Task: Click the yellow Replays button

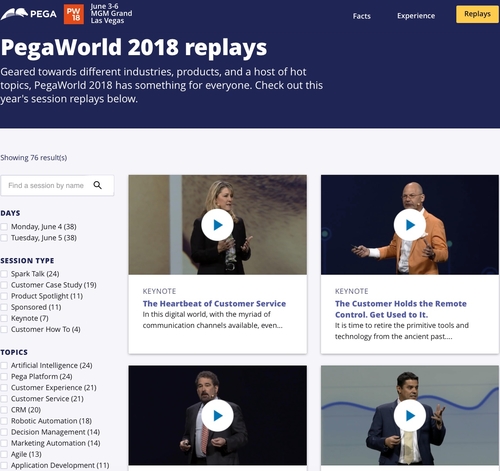Action: coord(477,14)
